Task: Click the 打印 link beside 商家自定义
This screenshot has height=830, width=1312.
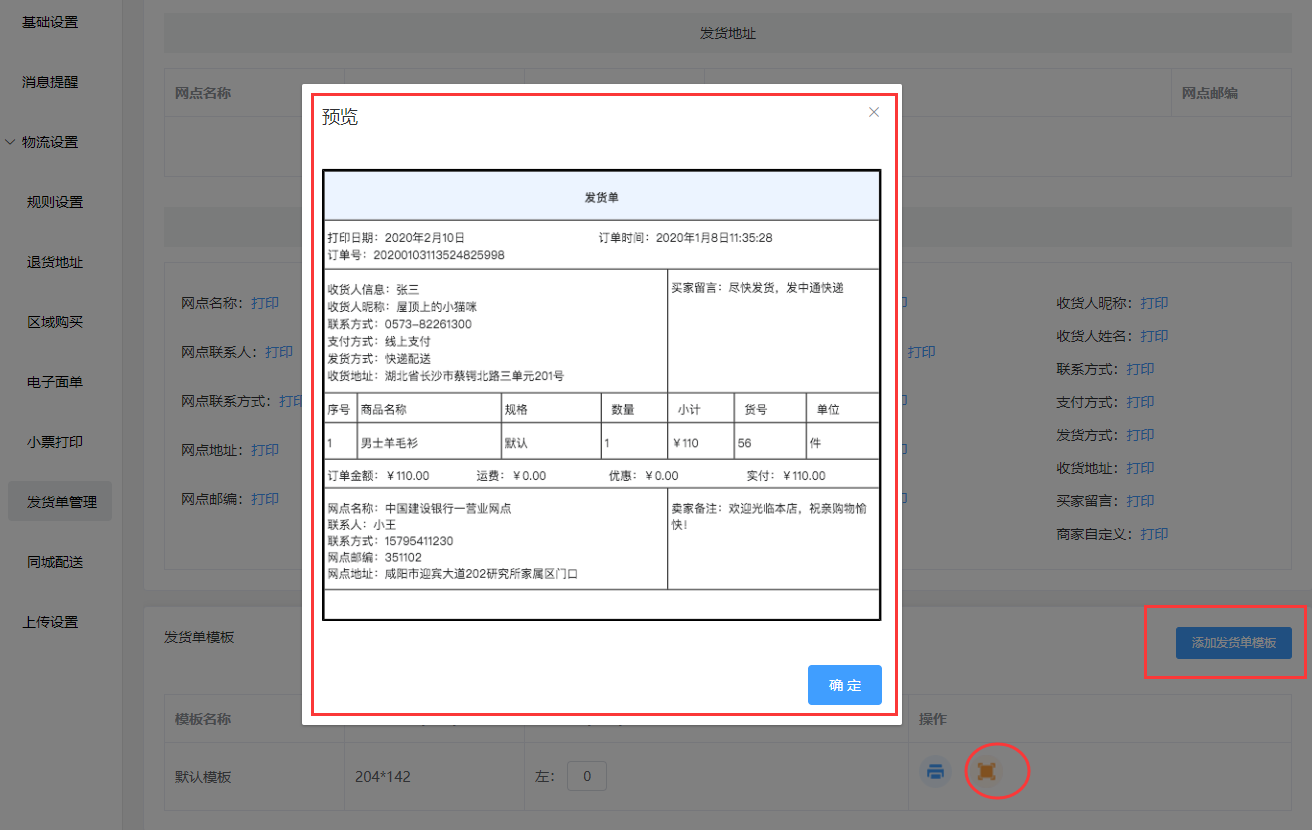Action: (1154, 534)
